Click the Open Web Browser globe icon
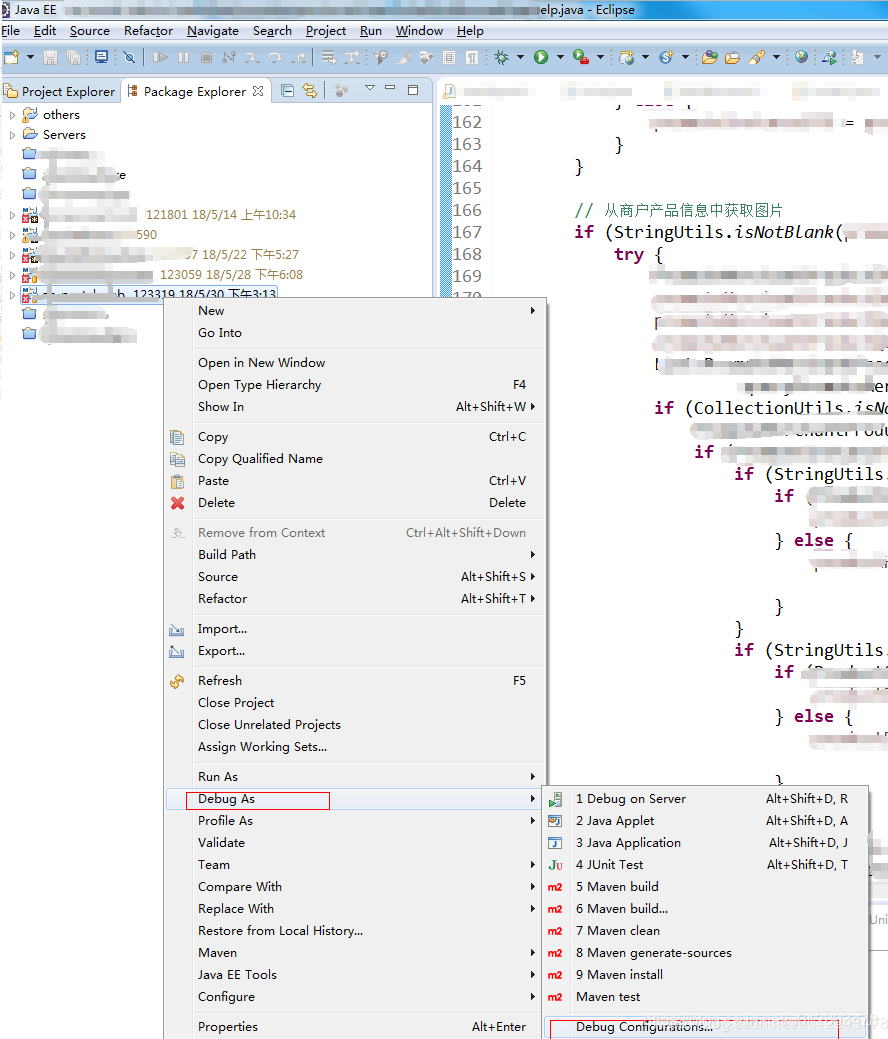888x1039 pixels. [x=801, y=57]
